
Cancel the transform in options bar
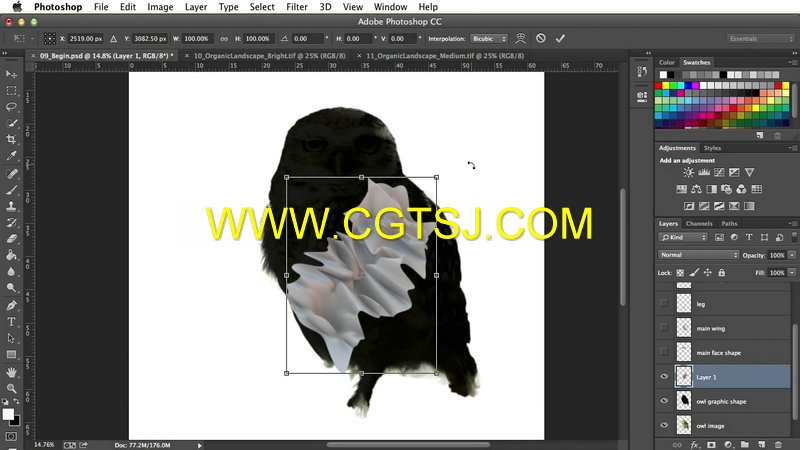(541, 38)
